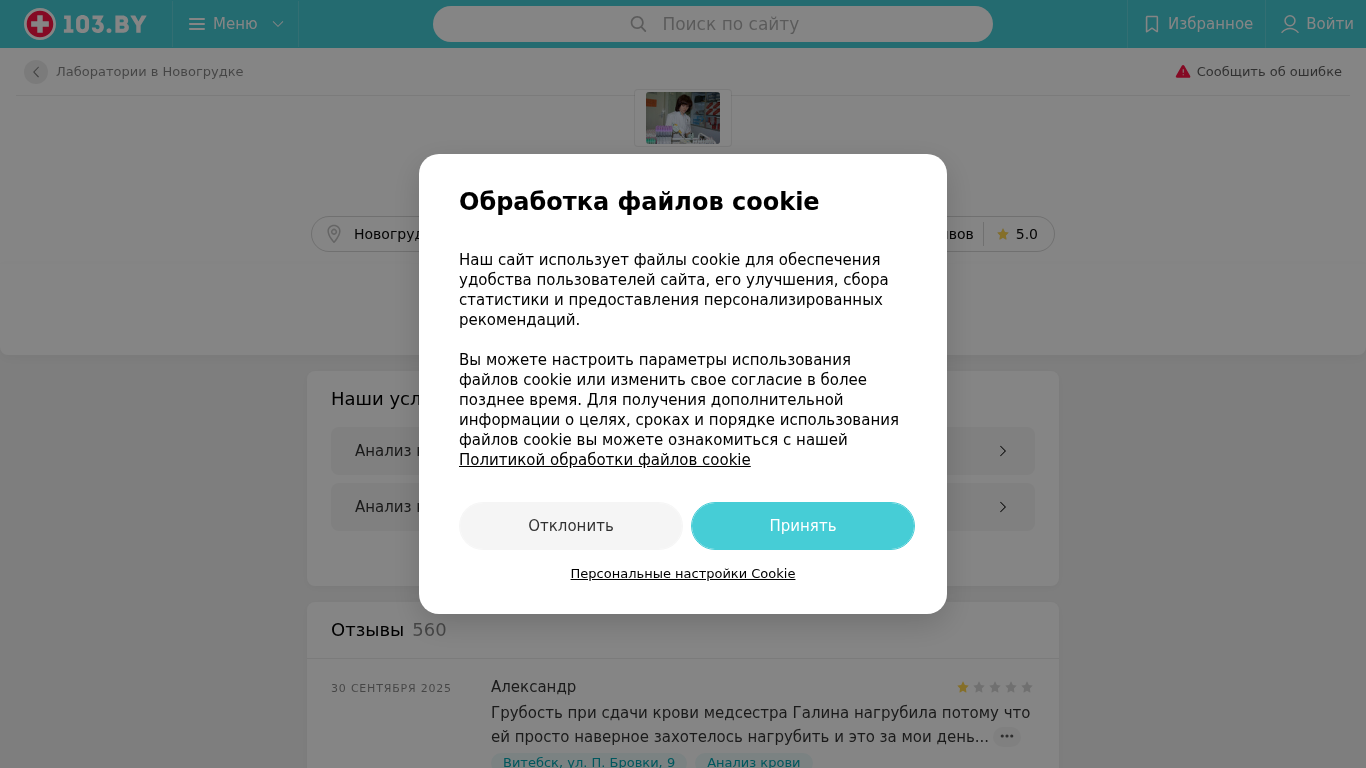
Task: Open the laboratory photo thumbnail
Action: point(683,118)
